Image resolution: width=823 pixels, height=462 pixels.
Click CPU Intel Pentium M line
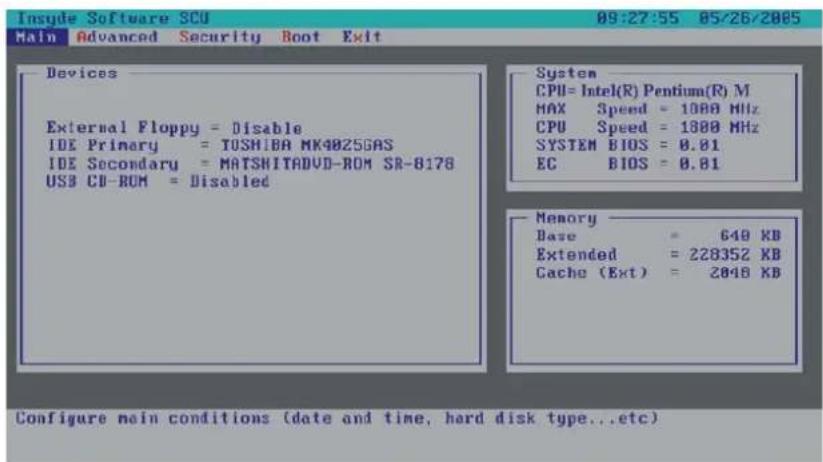(642, 91)
